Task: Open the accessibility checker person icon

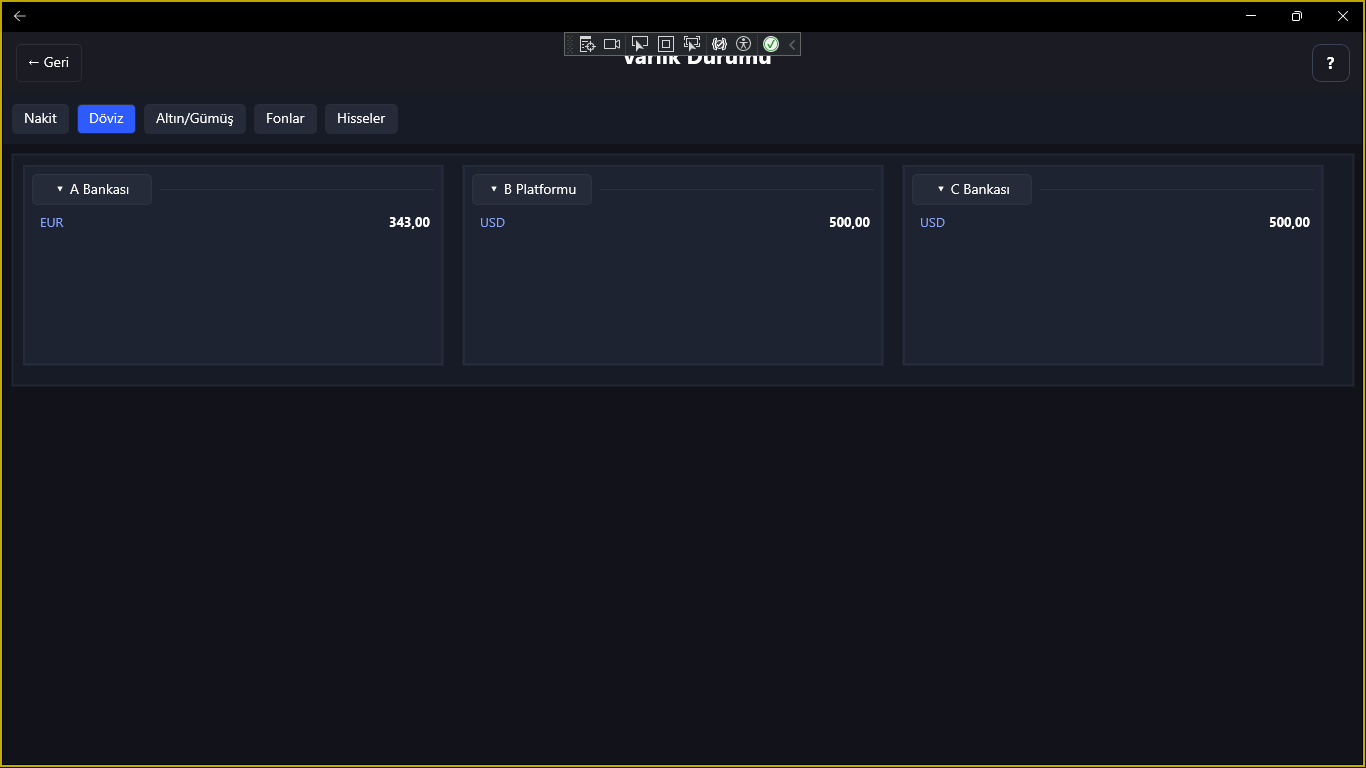Action: (x=743, y=44)
